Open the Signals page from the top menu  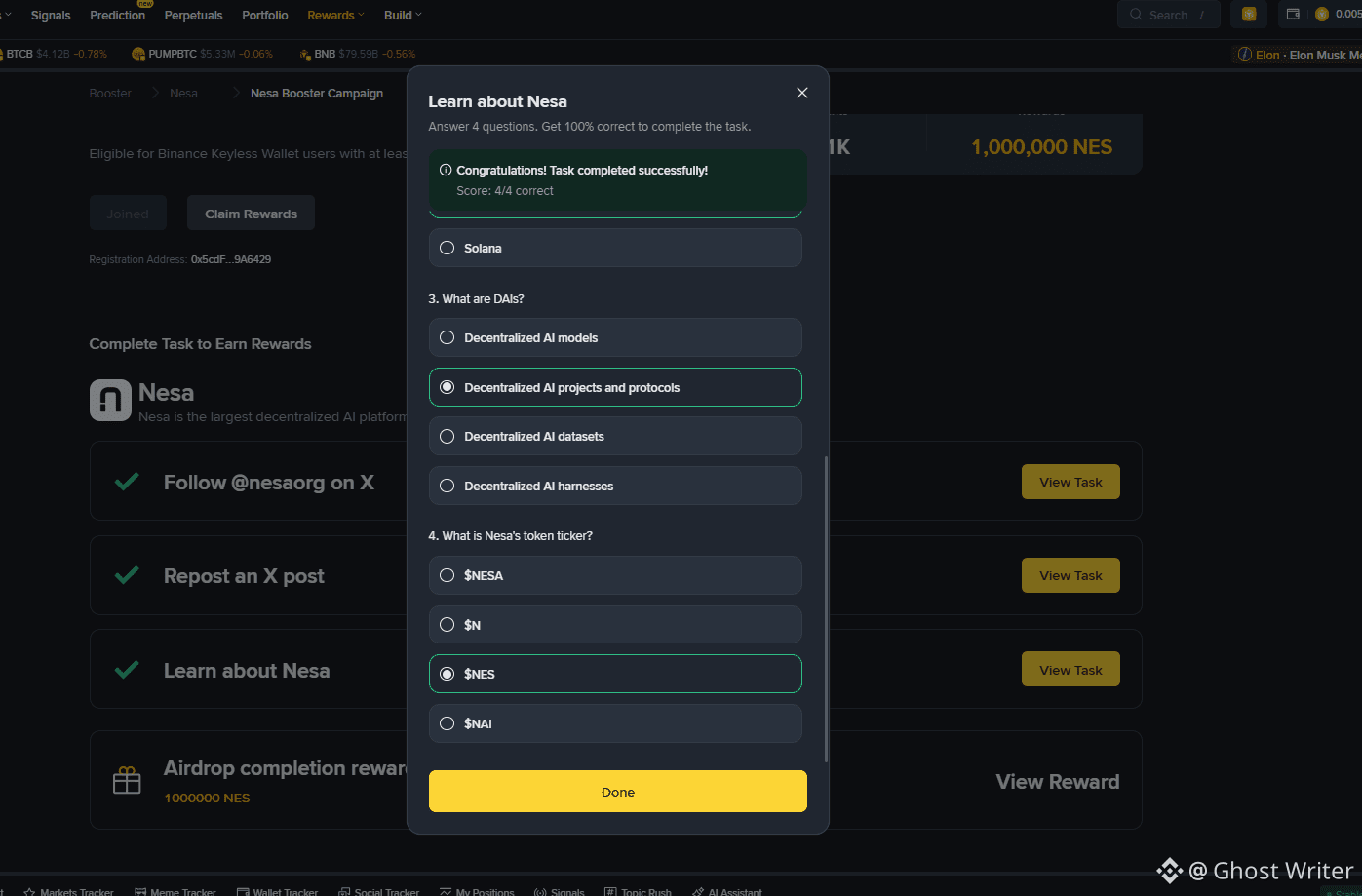coord(51,15)
